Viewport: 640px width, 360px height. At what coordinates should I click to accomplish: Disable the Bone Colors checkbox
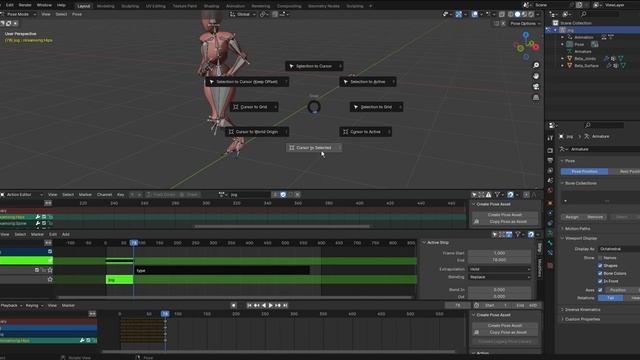coord(600,273)
